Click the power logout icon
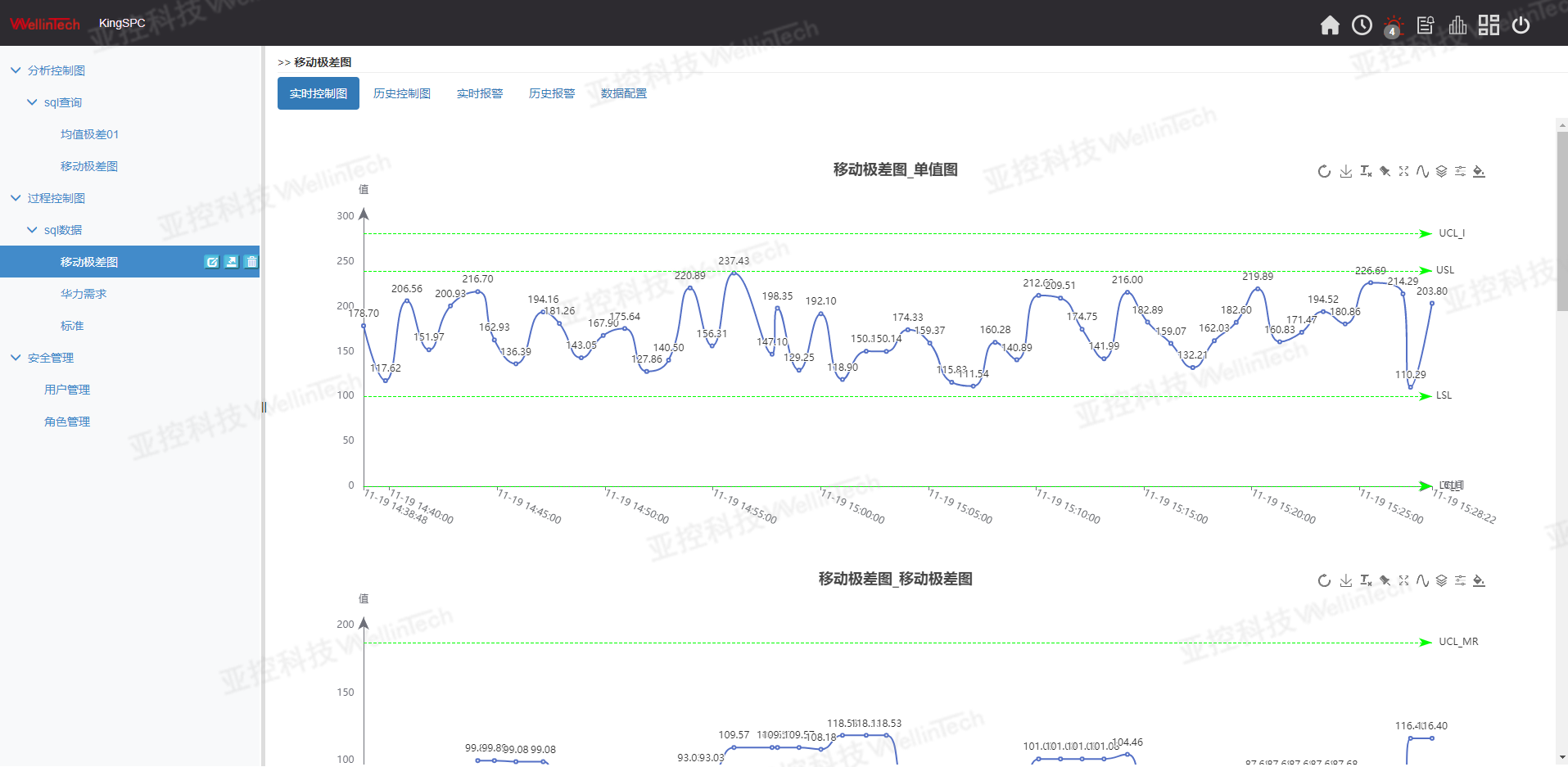 coord(1521,25)
